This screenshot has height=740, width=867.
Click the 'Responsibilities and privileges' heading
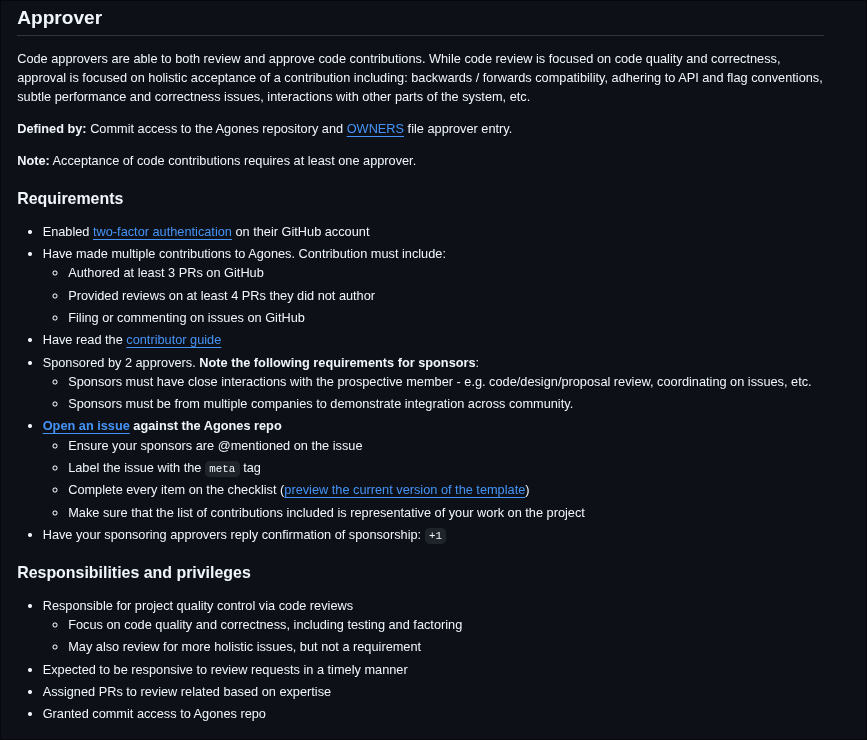pos(134,573)
